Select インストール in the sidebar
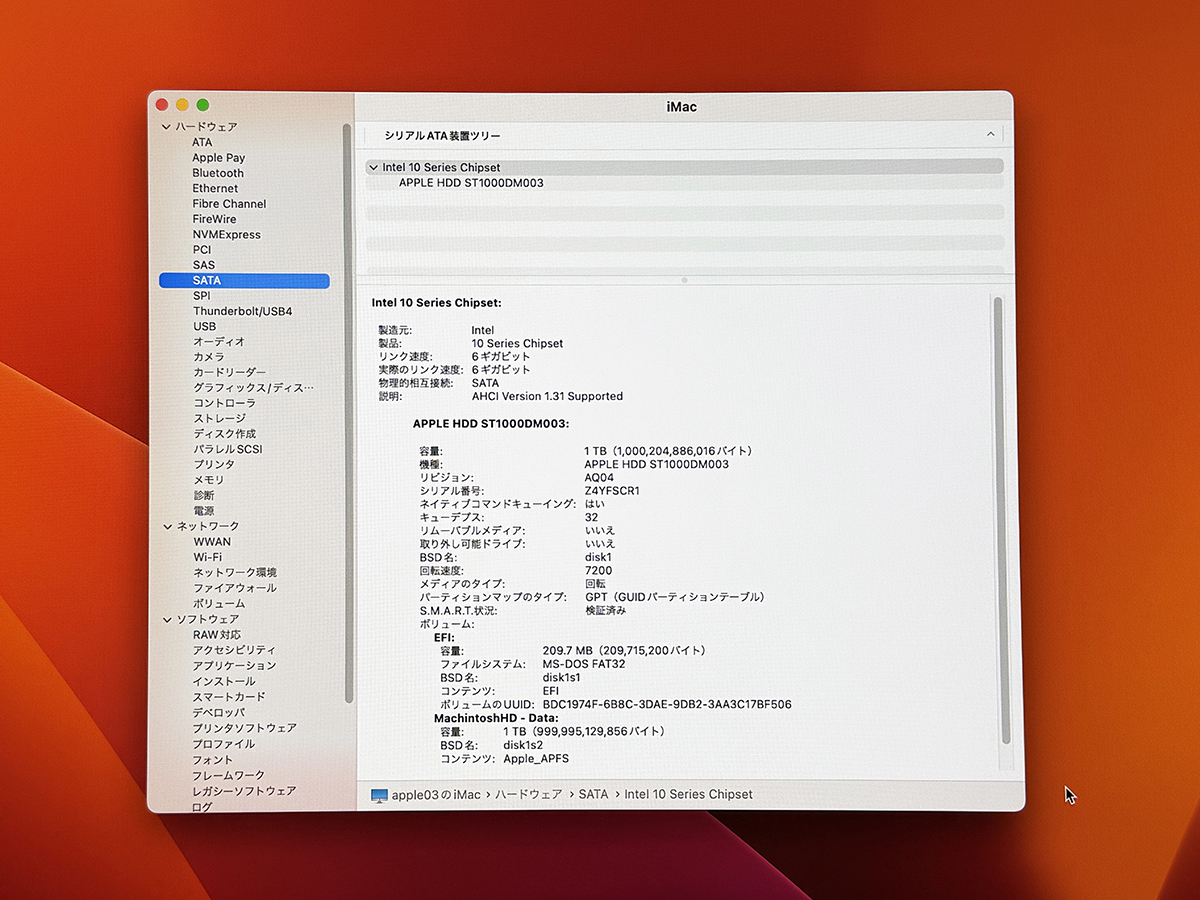 pyautogui.click(x=224, y=682)
